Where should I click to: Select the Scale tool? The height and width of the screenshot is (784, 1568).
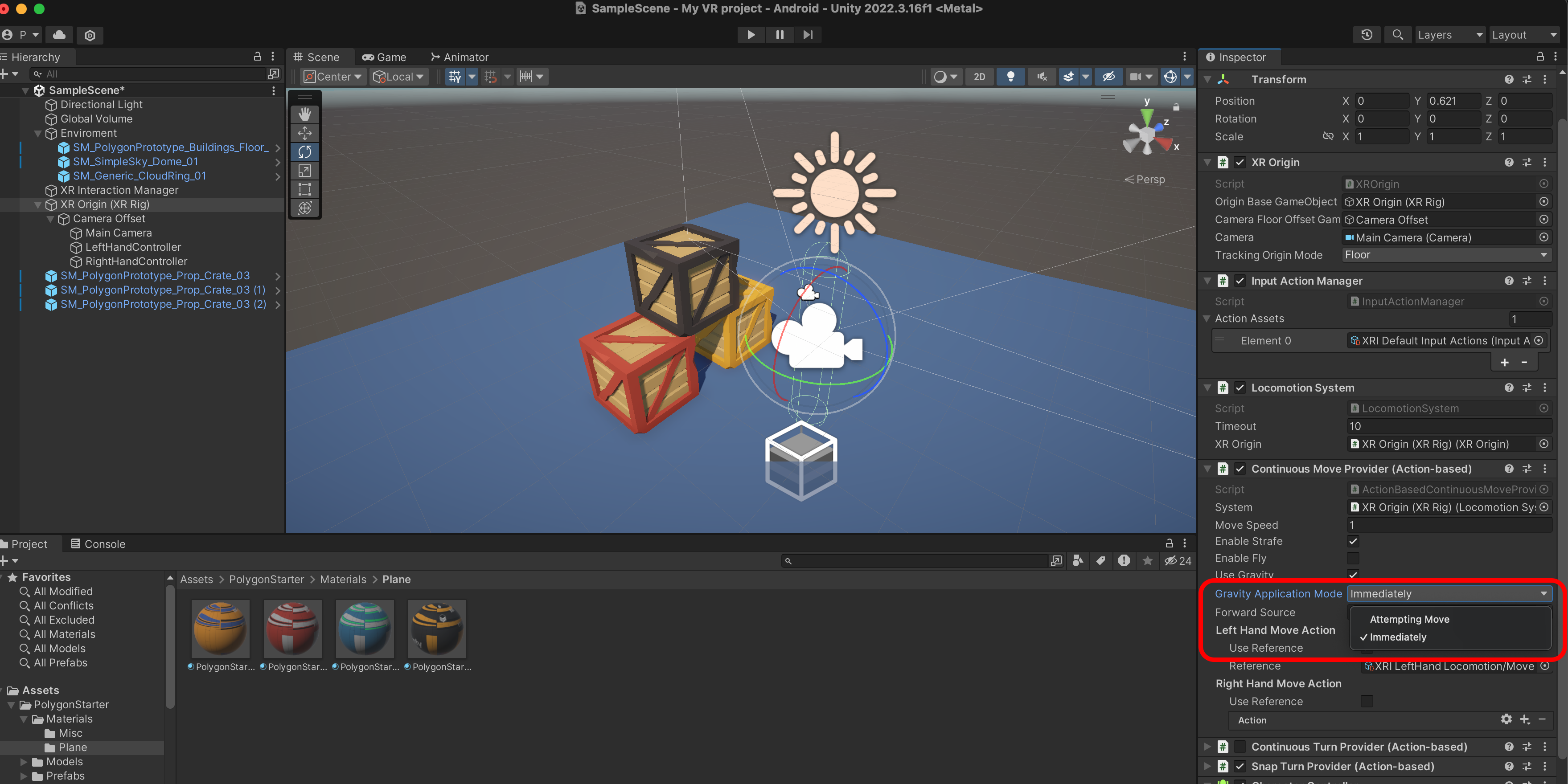[304, 171]
